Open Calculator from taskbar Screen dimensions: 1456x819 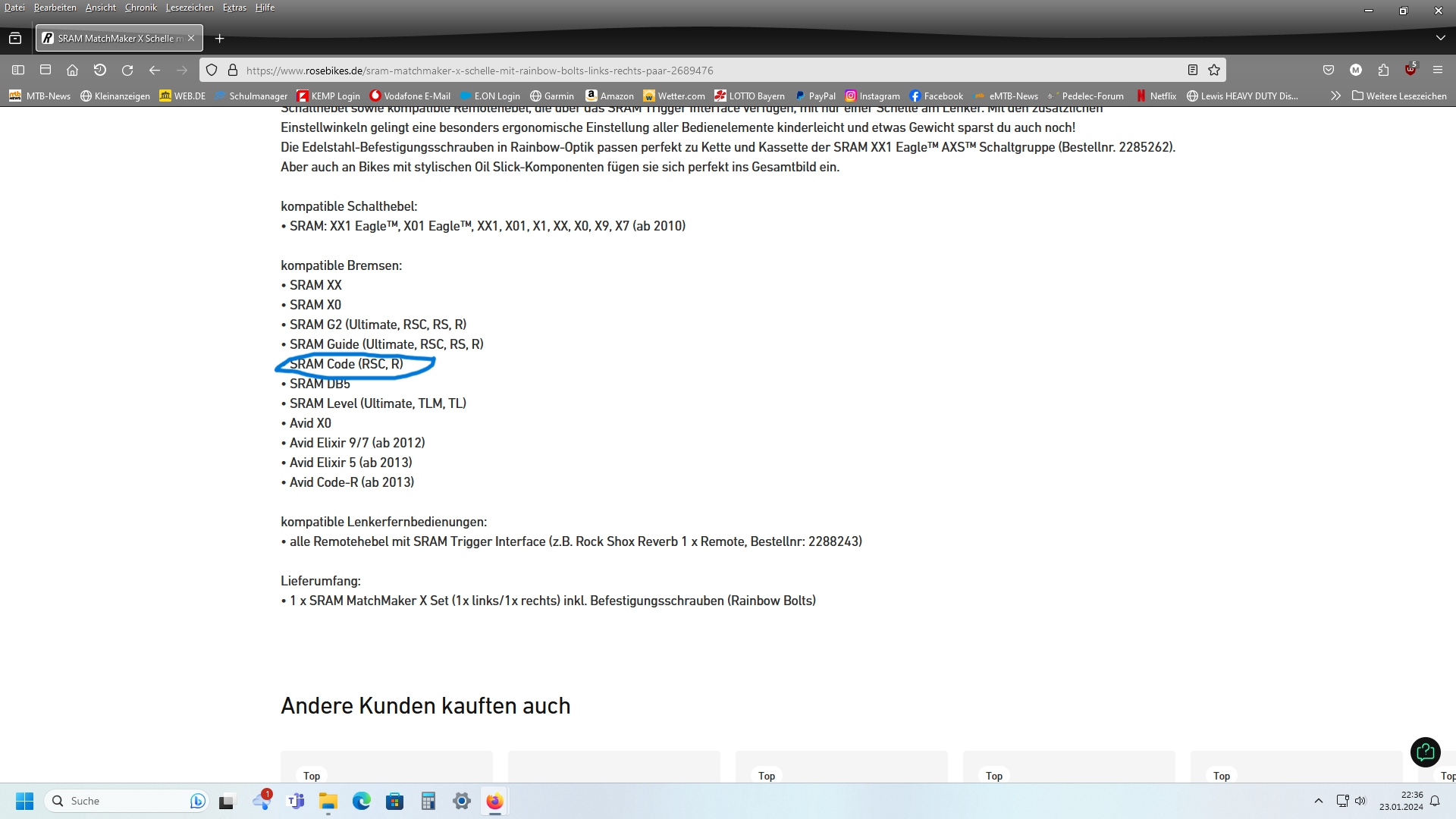pyautogui.click(x=428, y=801)
